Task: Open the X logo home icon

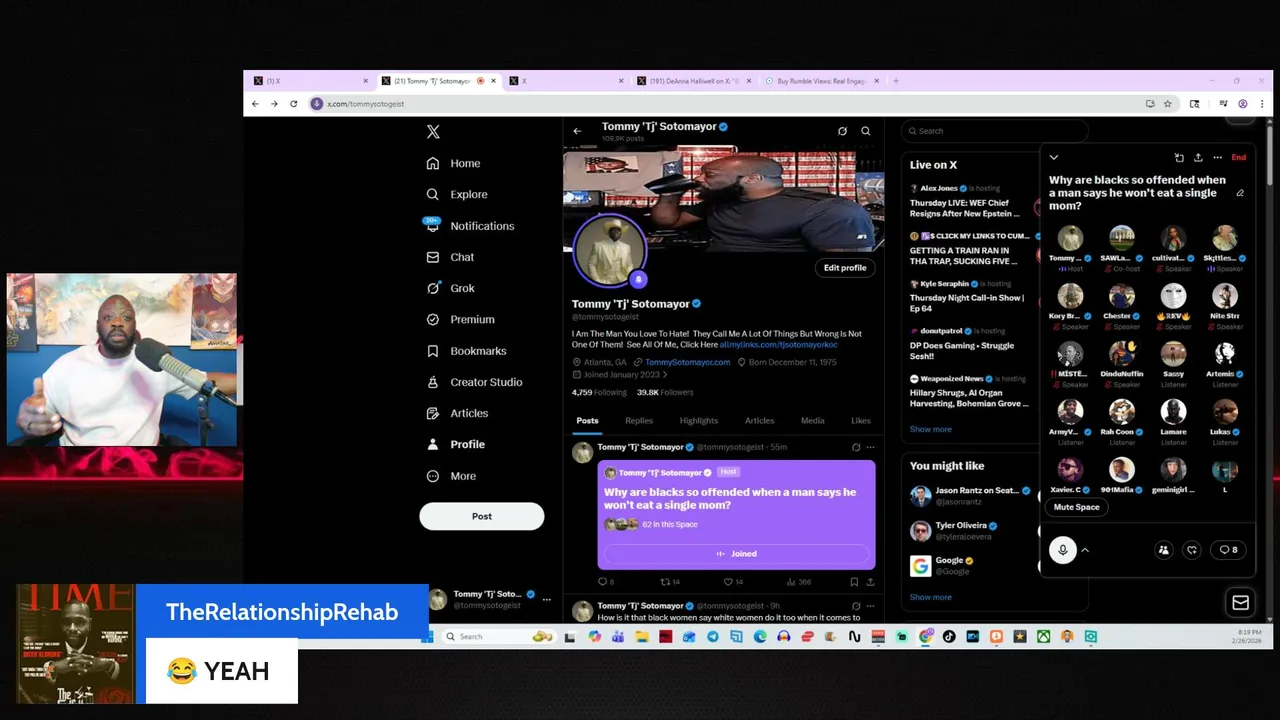Action: (x=433, y=131)
